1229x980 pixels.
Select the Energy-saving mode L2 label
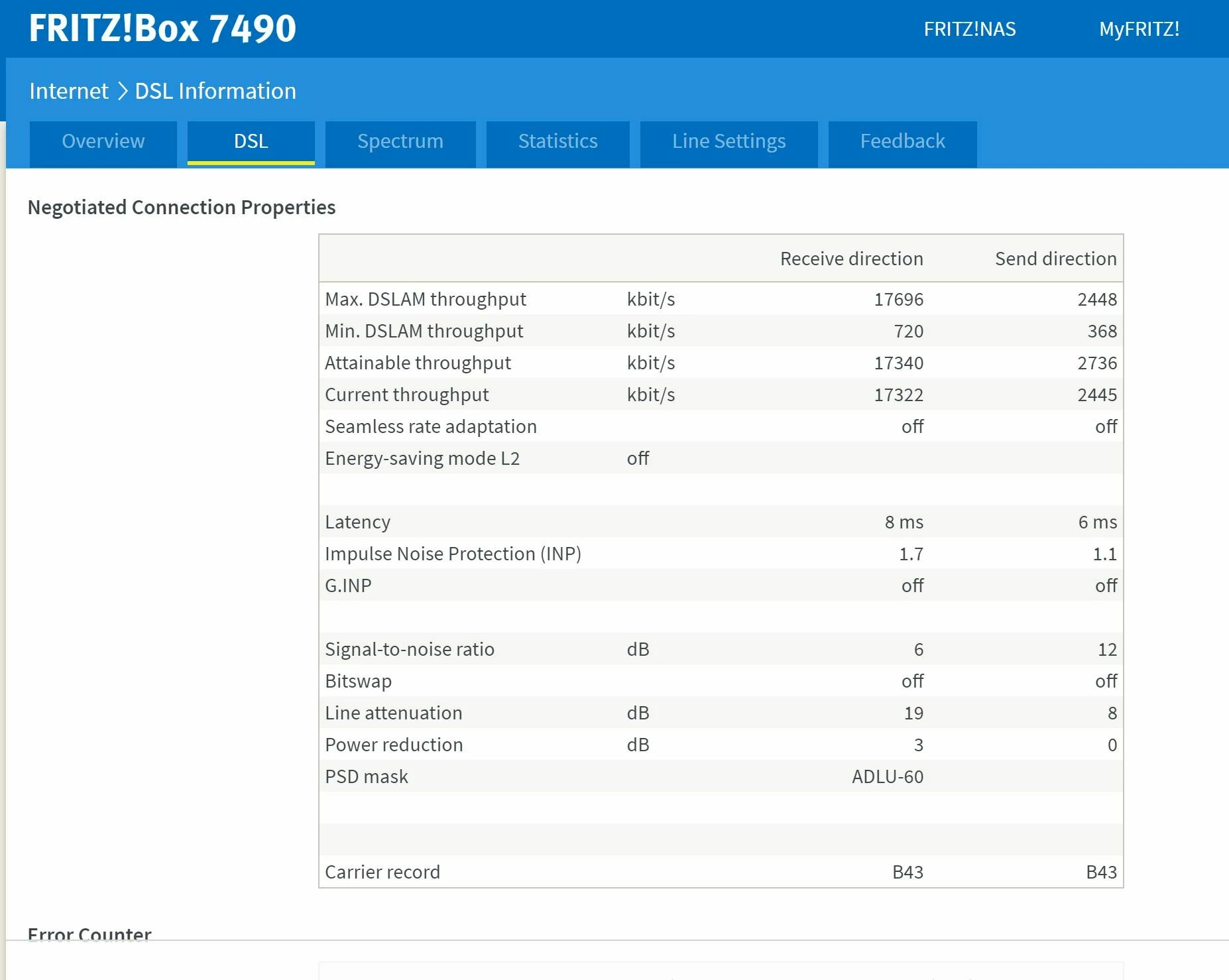point(422,458)
